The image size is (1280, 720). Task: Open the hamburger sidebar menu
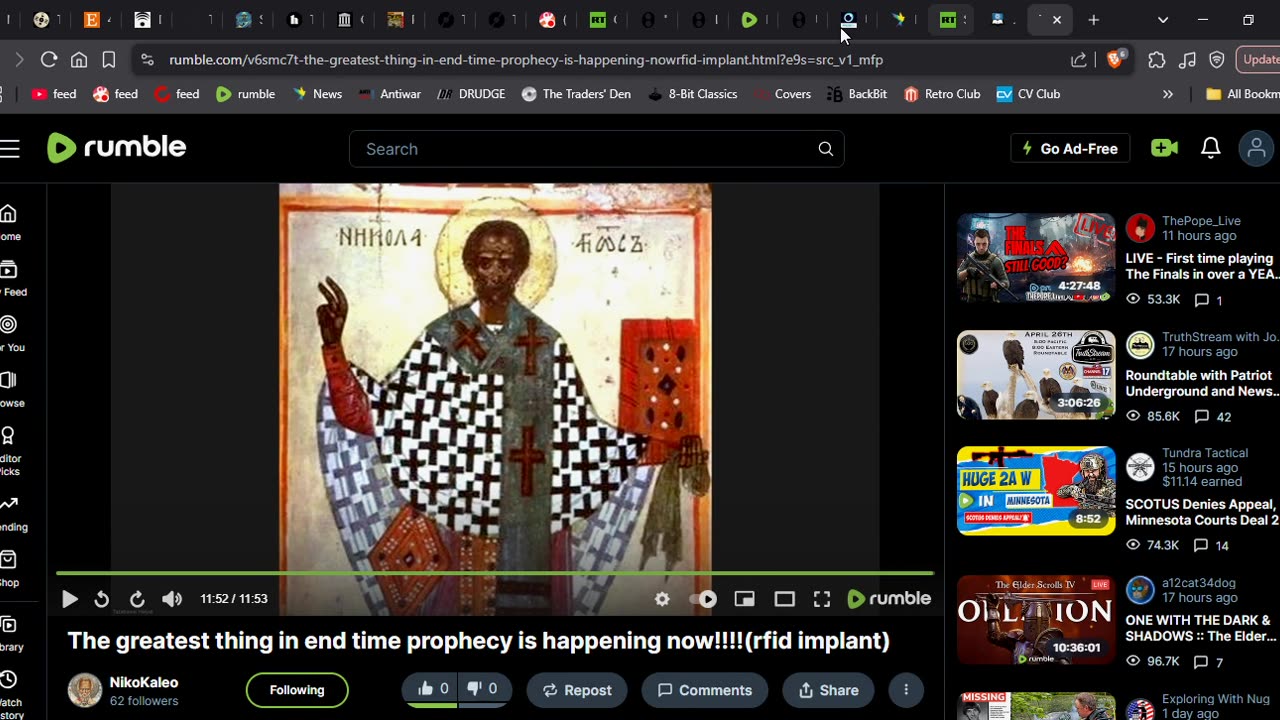10,149
